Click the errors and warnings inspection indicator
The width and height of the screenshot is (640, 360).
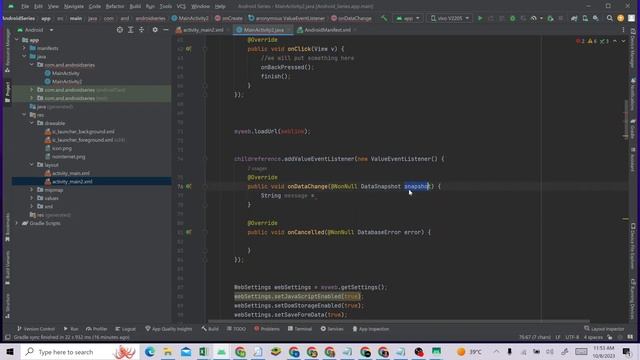tap(593, 41)
